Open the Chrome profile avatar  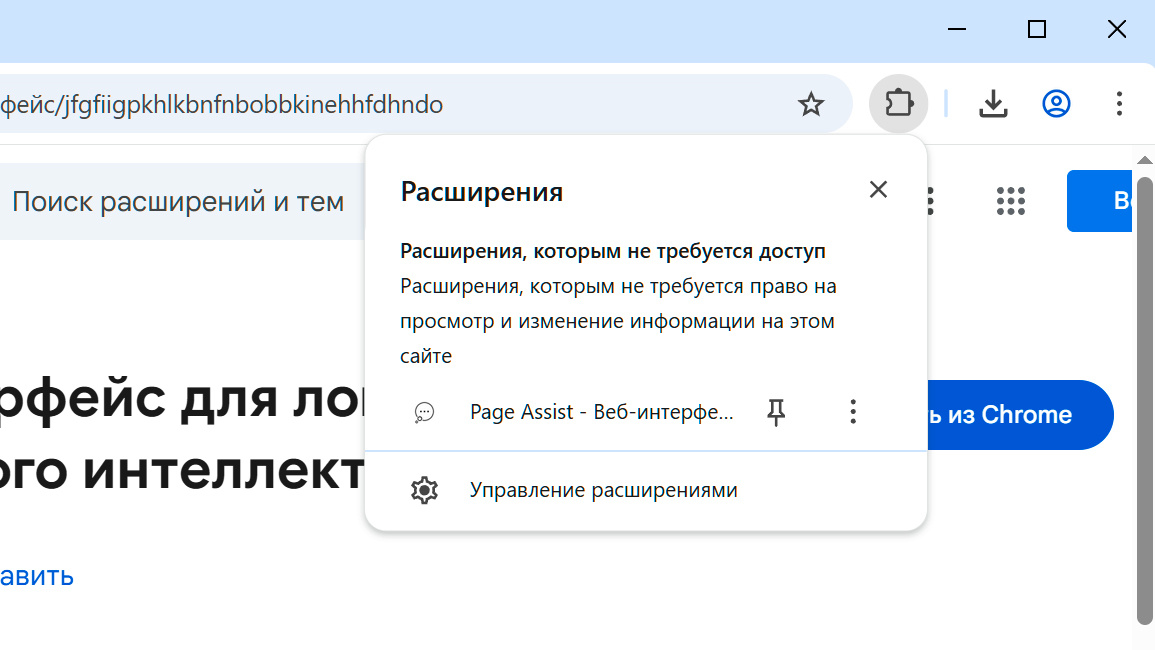click(x=1056, y=103)
